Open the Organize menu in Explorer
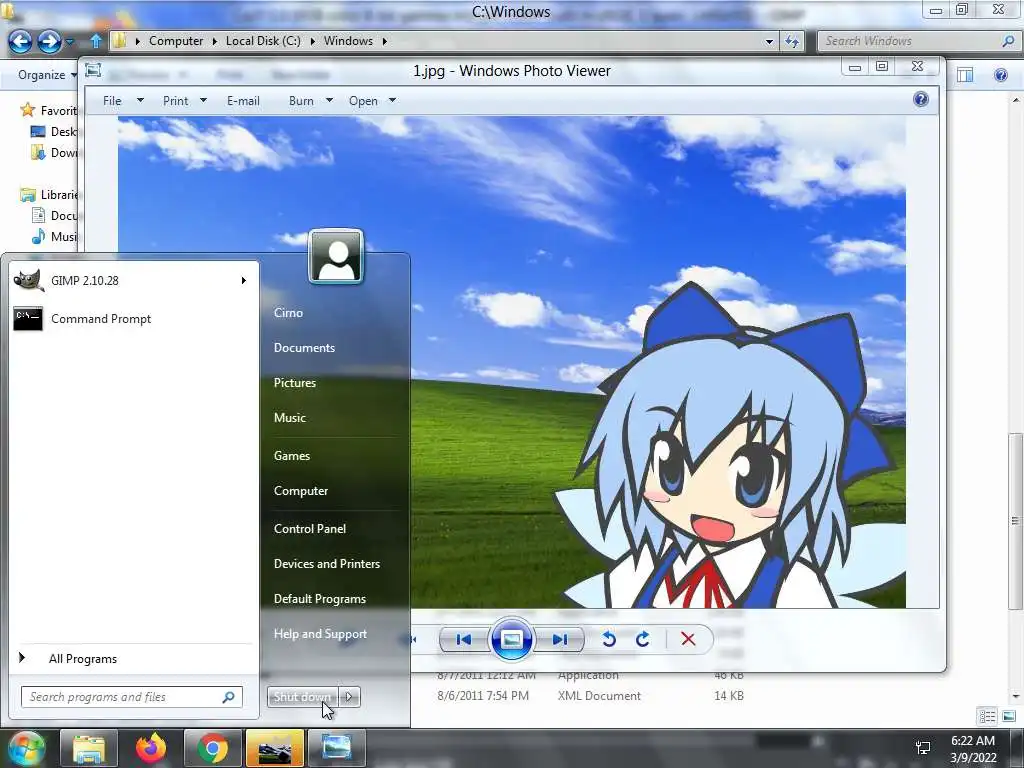 pos(46,74)
